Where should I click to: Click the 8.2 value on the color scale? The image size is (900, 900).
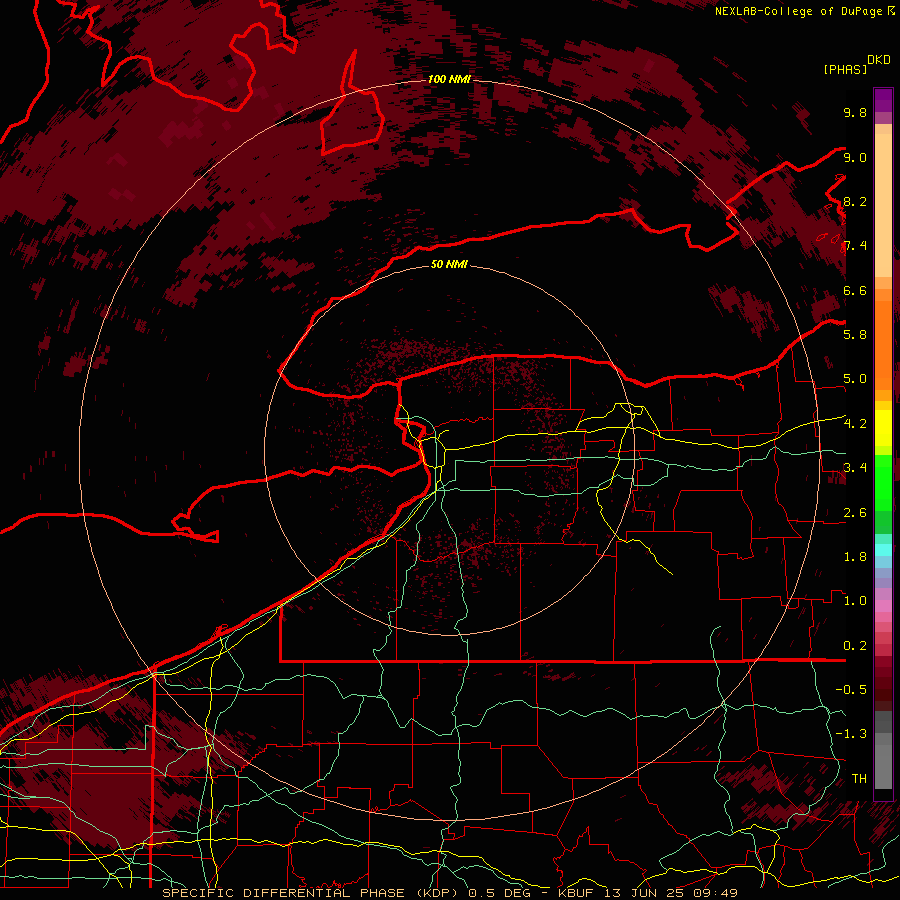(855, 201)
